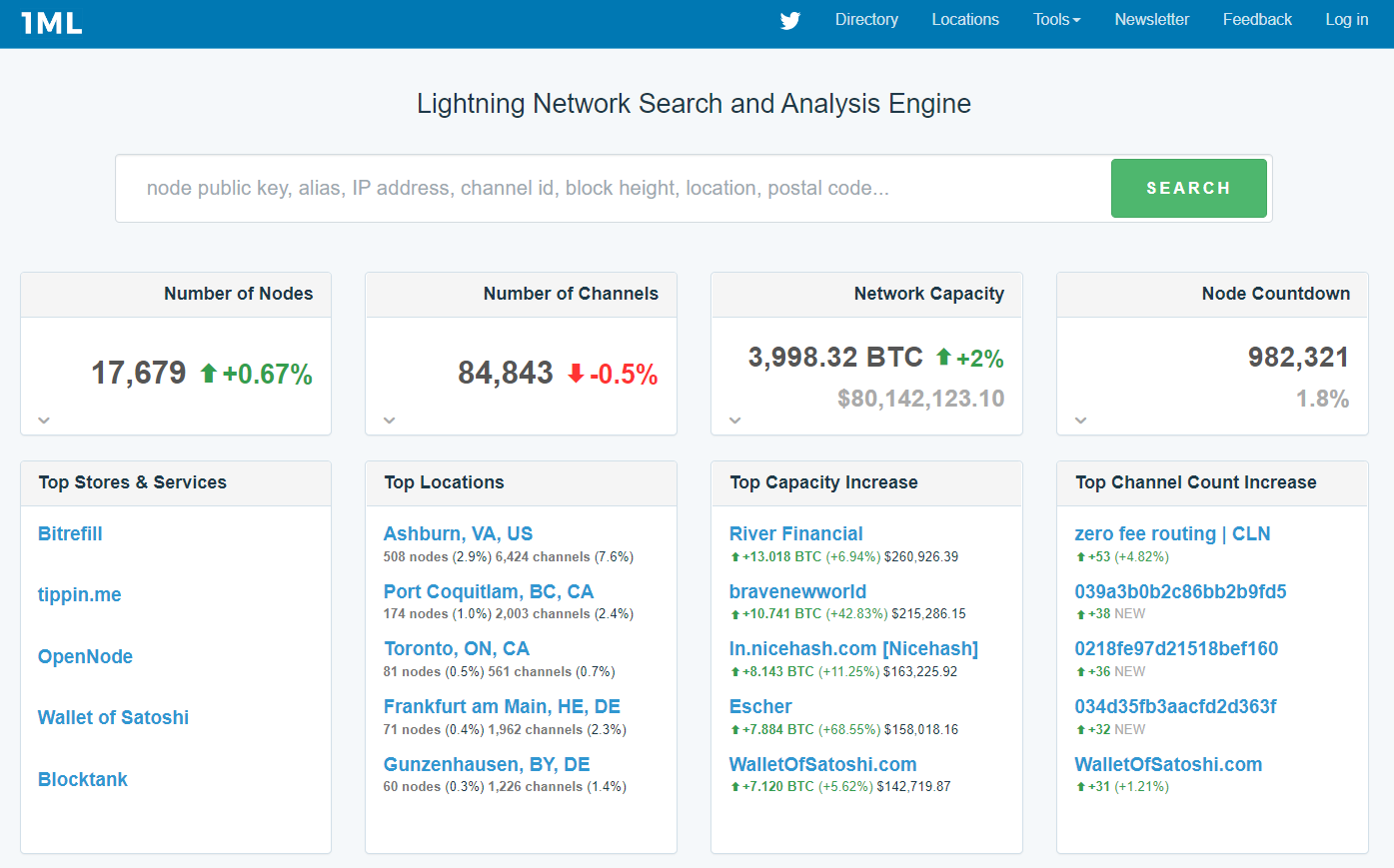The image size is (1394, 868).
Task: Expand the Number of Channels card chevron
Action: 390,421
